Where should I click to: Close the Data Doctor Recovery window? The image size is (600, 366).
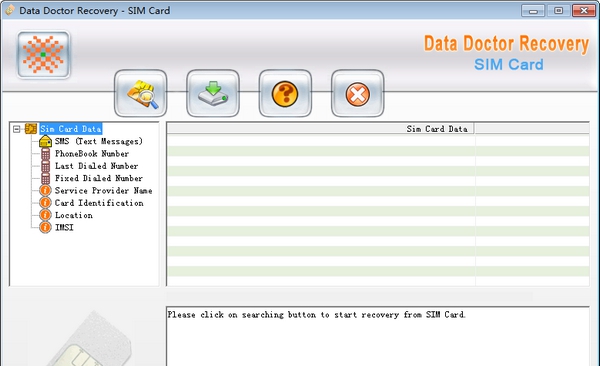click(584, 10)
